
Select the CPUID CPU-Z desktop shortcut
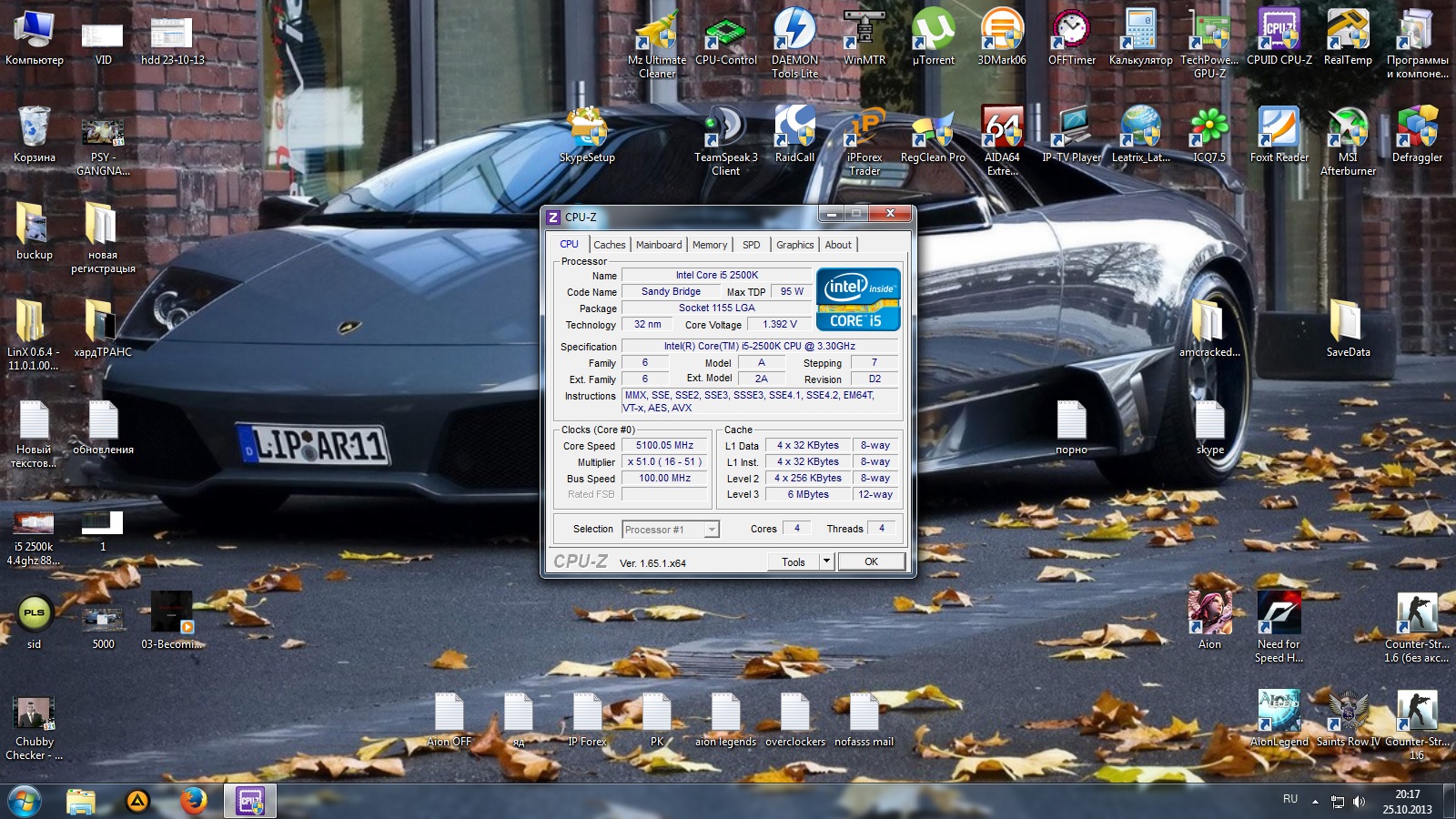(1279, 37)
